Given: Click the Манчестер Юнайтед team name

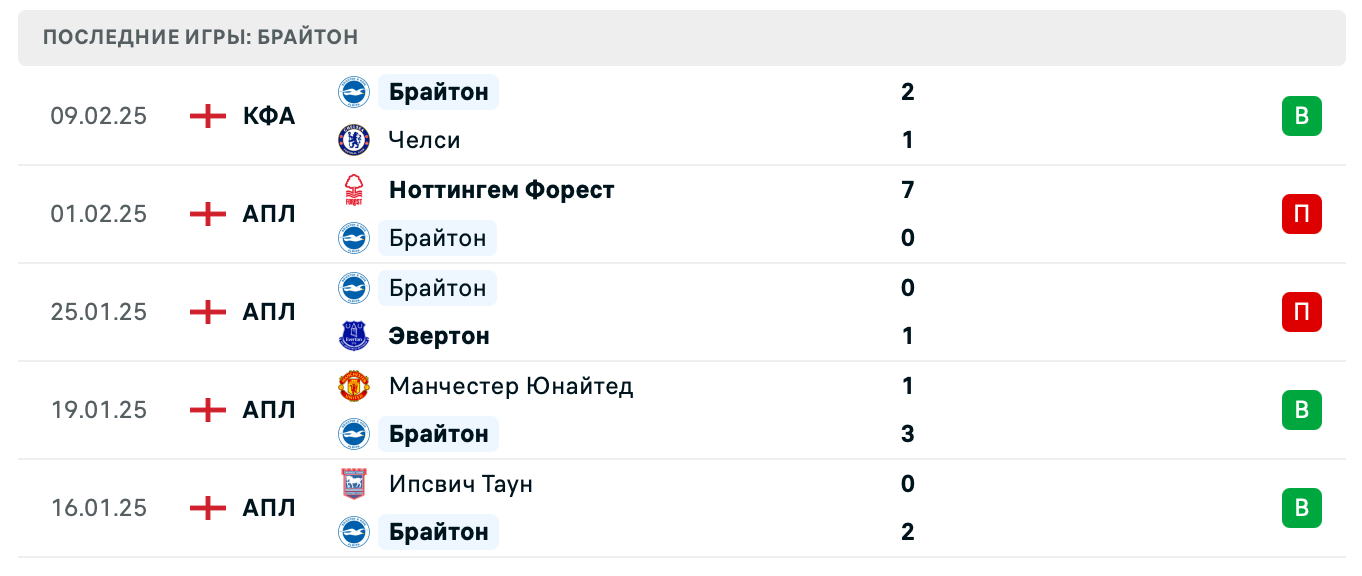Looking at the screenshot, I should 511,386.
